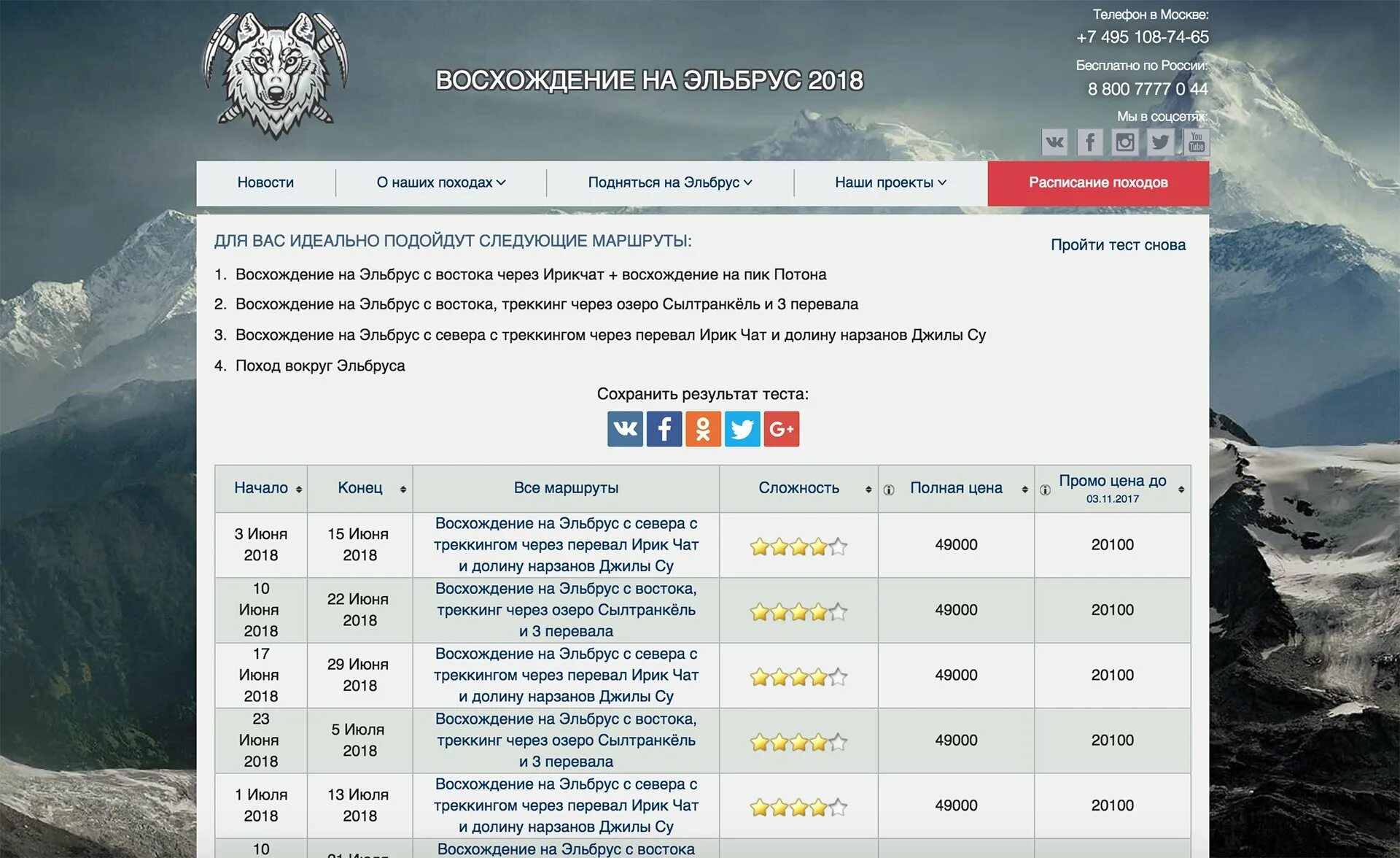Viewport: 1400px width, 858px height.
Task: Open YouTube channel icon in header
Action: [1196, 142]
